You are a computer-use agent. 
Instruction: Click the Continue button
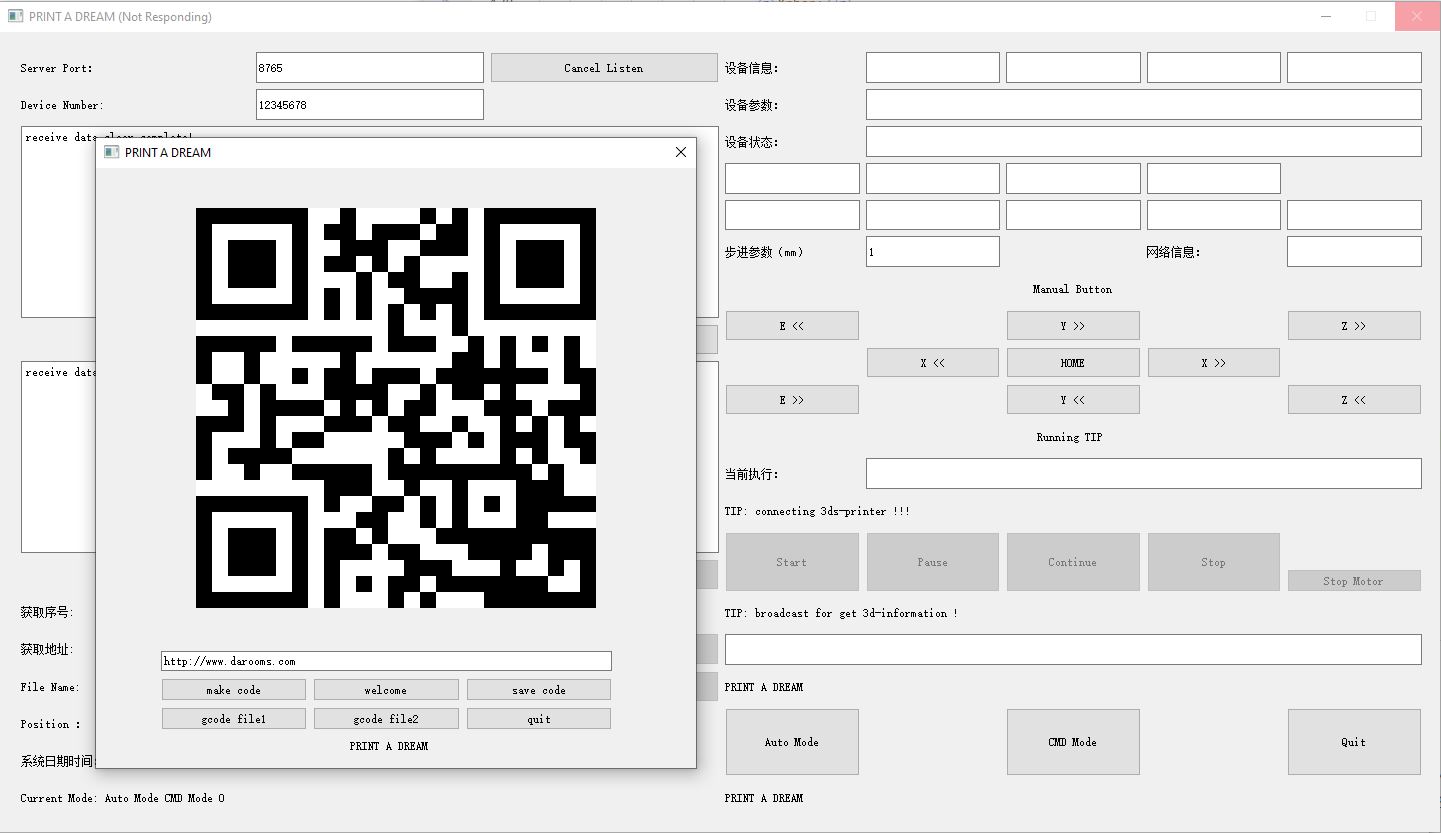coord(1073,562)
